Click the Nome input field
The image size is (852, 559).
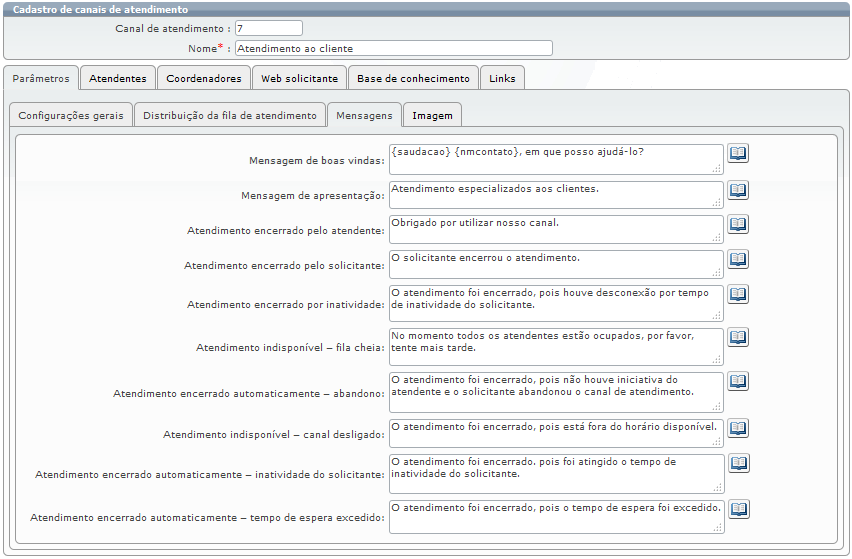(393, 48)
